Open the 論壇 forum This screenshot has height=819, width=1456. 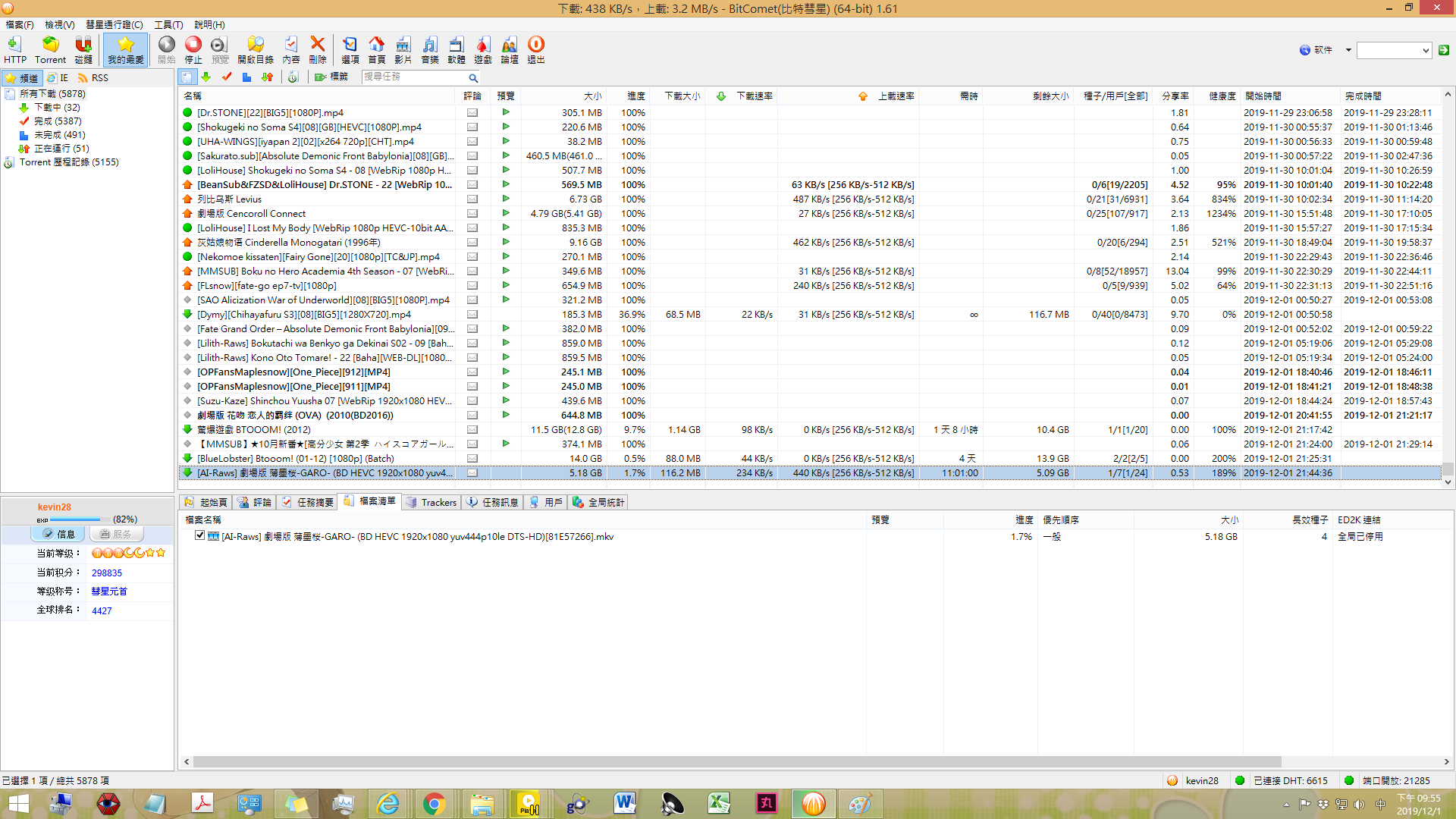[510, 49]
